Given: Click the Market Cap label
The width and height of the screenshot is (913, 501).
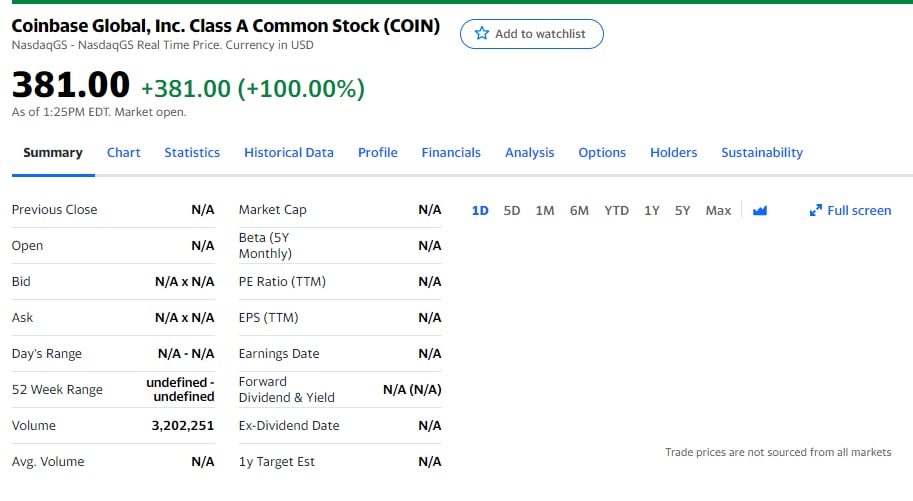Looking at the screenshot, I should tap(273, 210).
